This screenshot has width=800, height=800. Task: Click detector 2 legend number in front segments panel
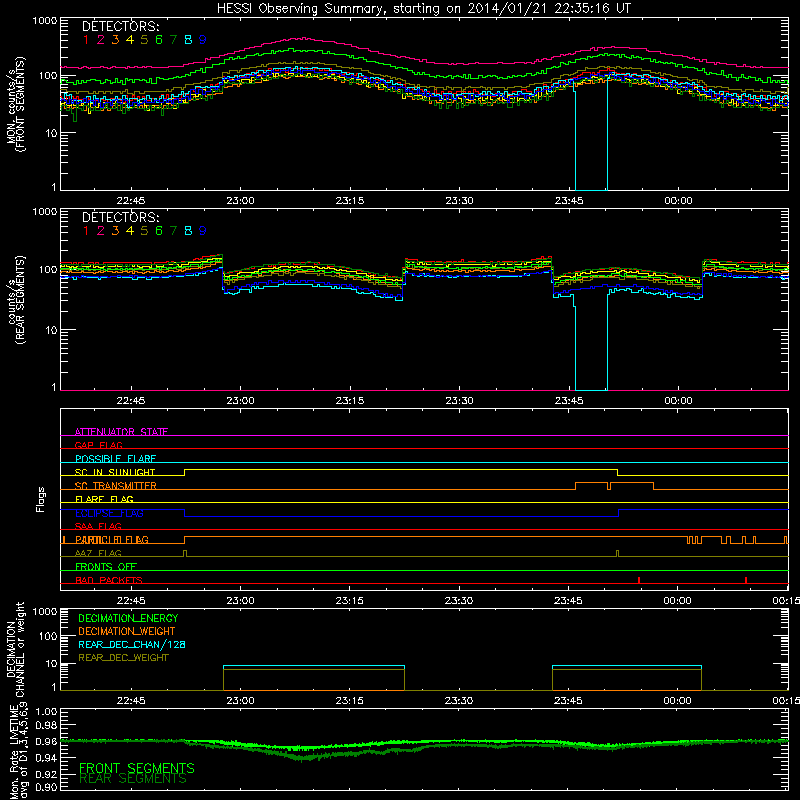point(101,40)
